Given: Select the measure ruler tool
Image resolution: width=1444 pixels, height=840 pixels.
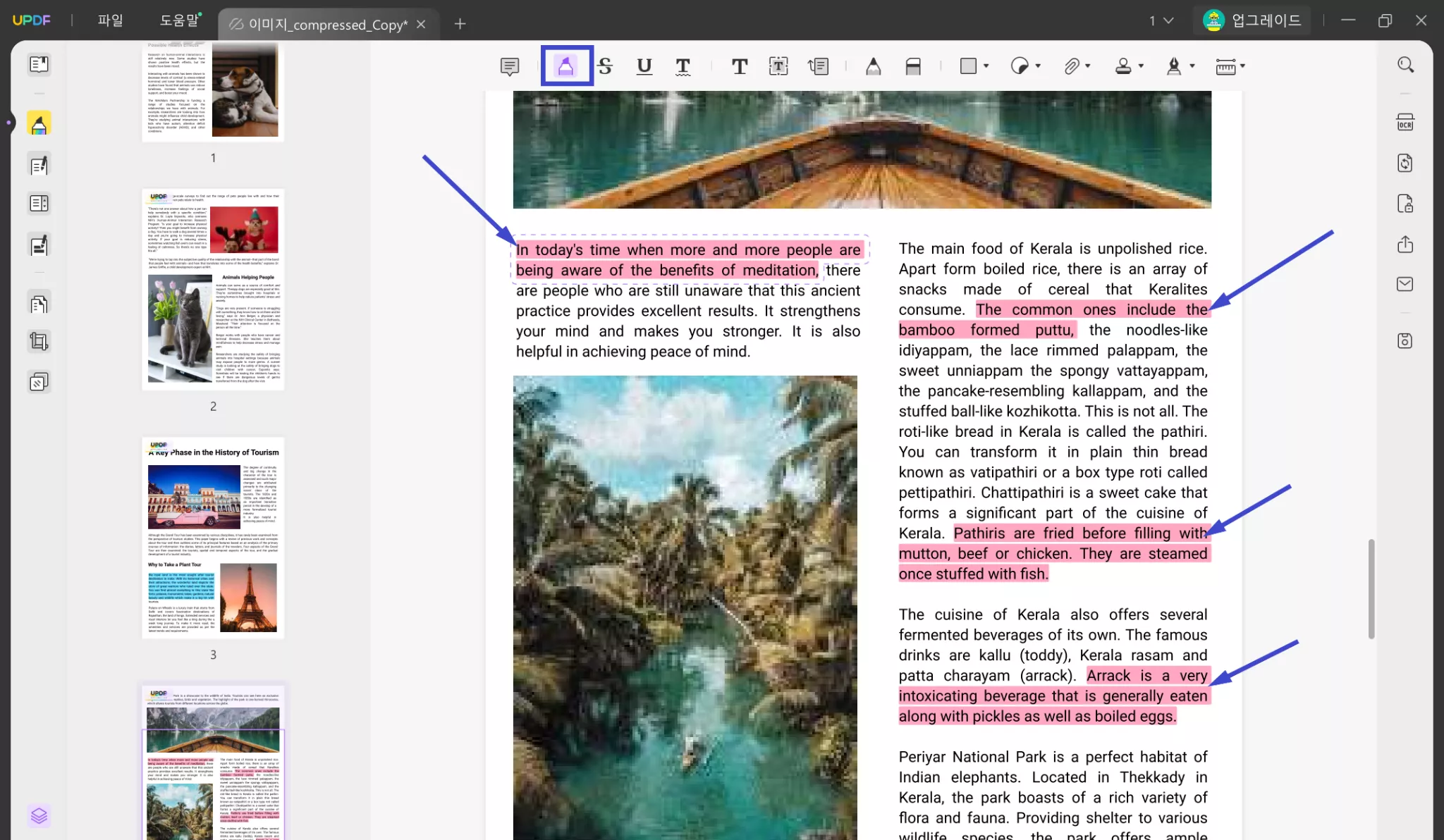Looking at the screenshot, I should point(1225,66).
